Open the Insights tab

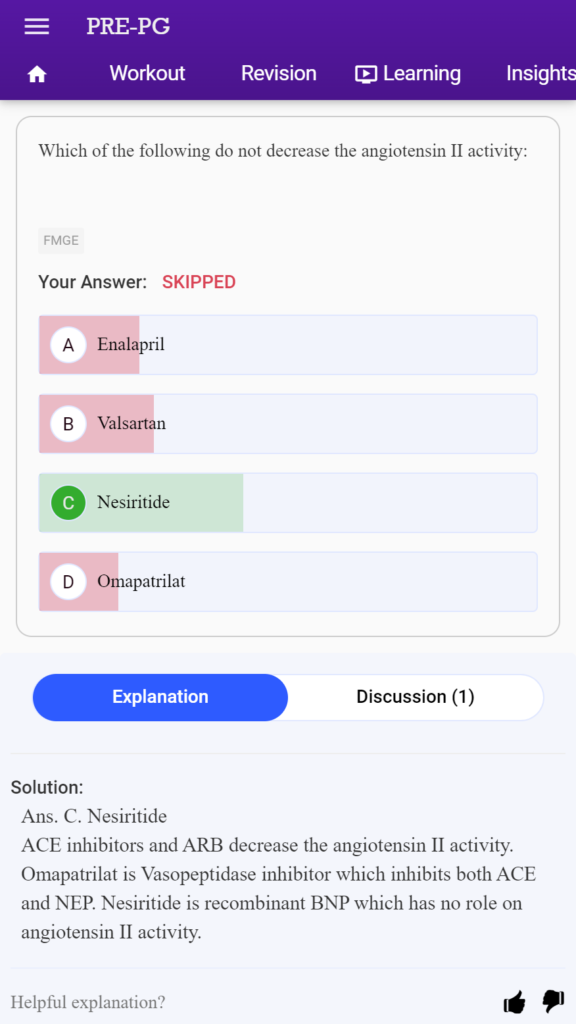coord(541,73)
